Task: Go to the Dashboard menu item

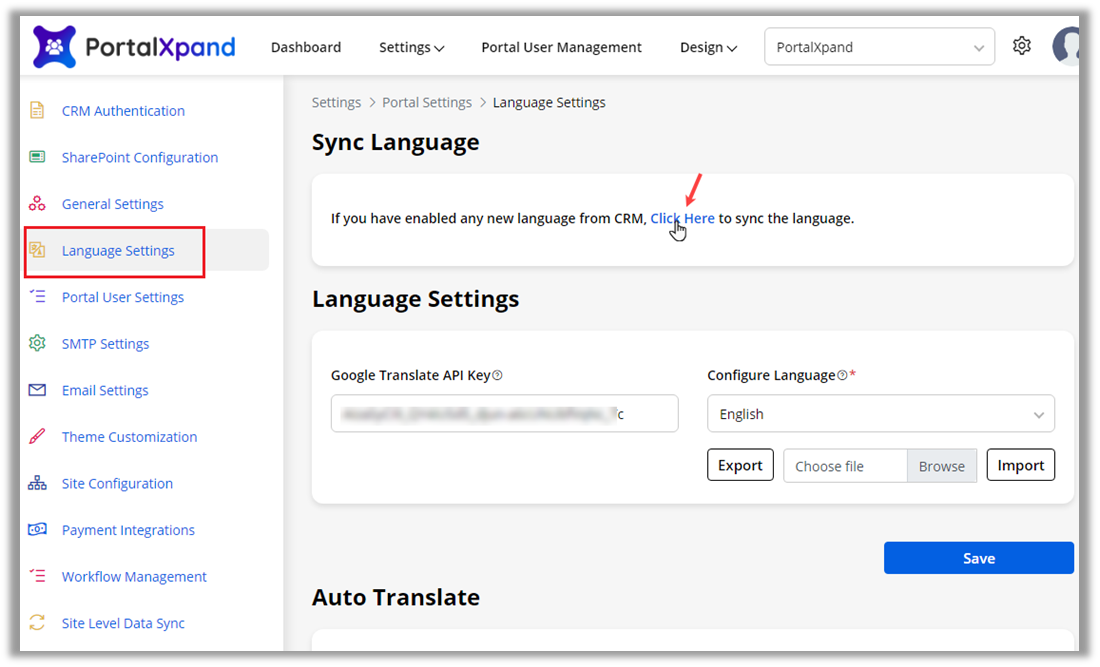Action: tap(306, 47)
